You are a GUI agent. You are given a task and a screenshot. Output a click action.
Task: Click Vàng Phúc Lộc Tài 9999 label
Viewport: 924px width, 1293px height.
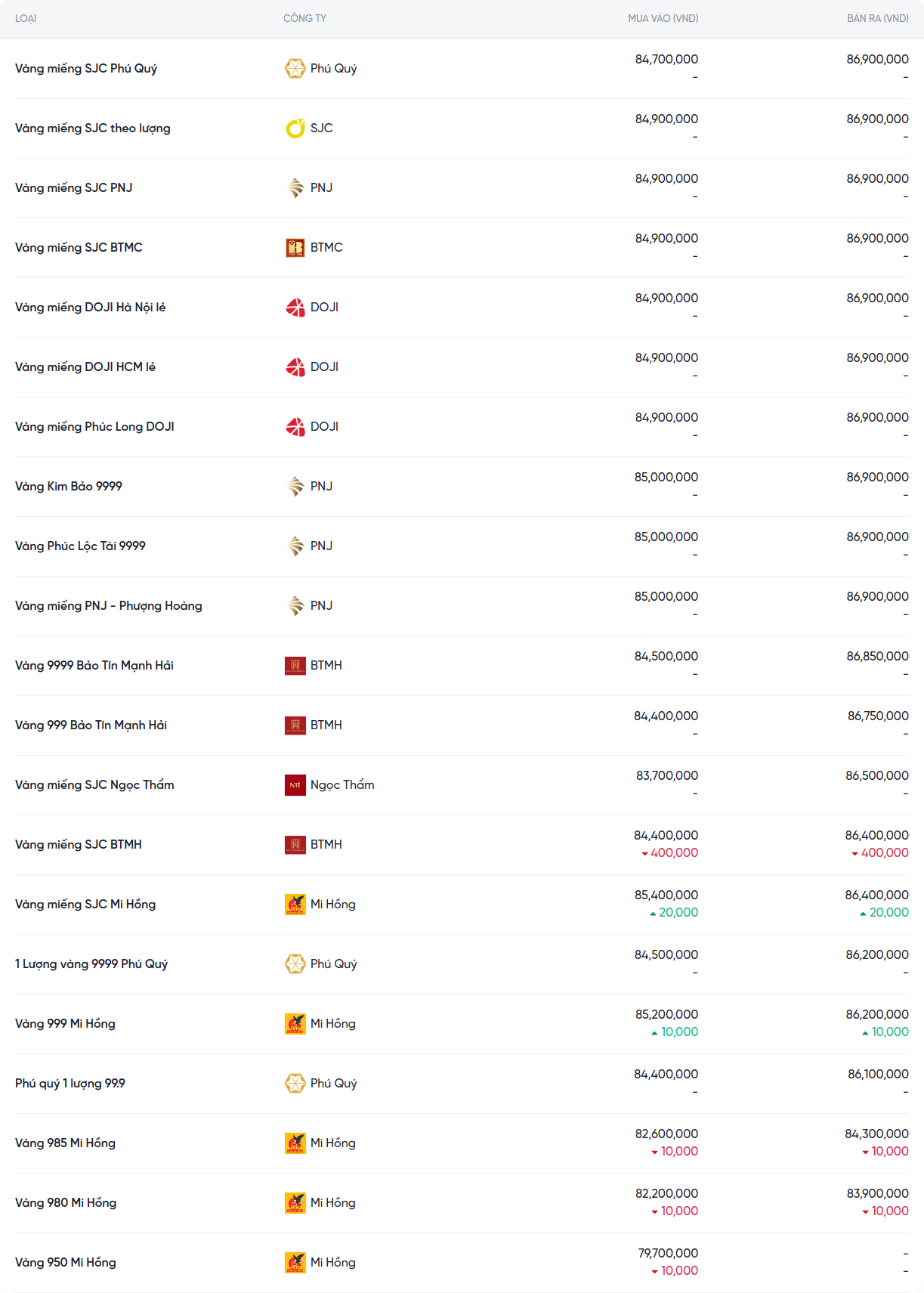tap(80, 546)
